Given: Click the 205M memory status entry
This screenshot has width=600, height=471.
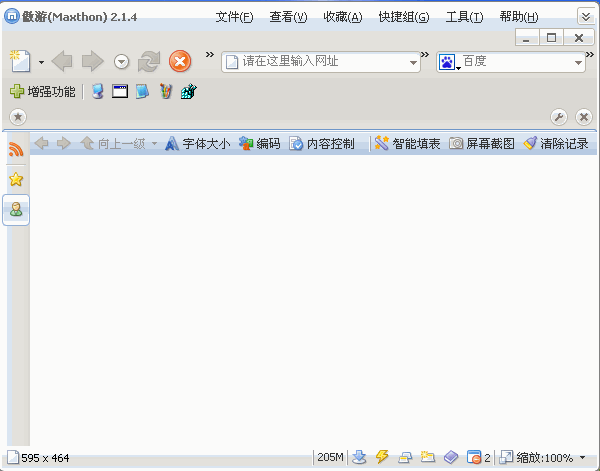Looking at the screenshot, I should [330, 457].
